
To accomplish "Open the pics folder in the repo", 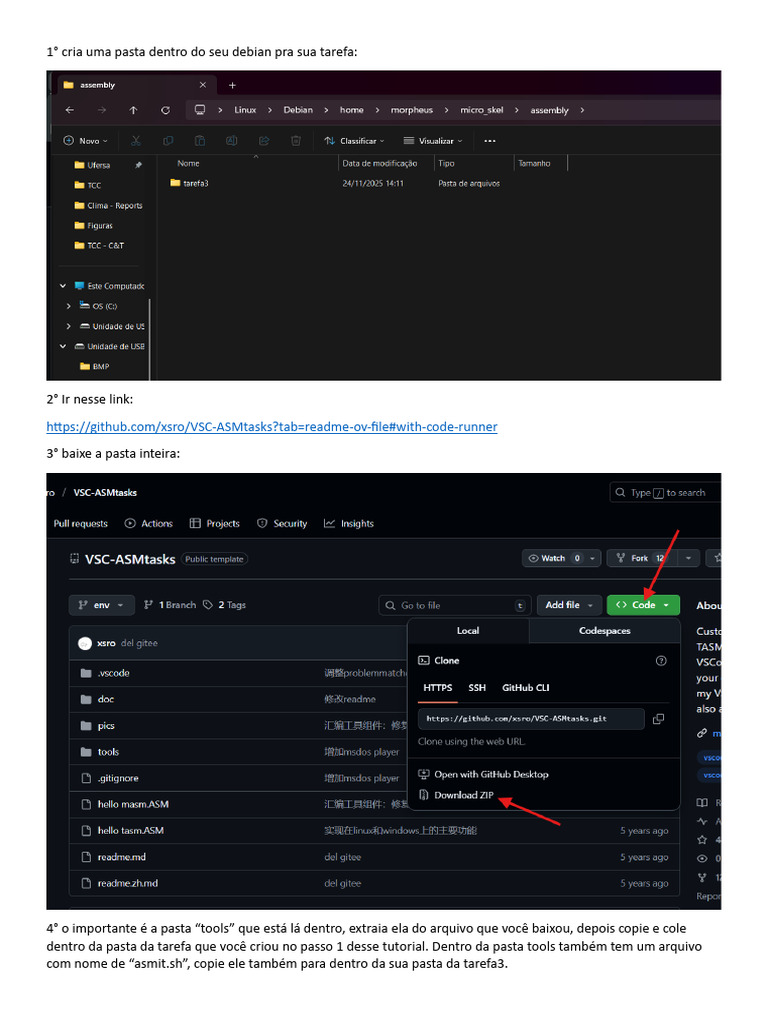I will [106, 726].
